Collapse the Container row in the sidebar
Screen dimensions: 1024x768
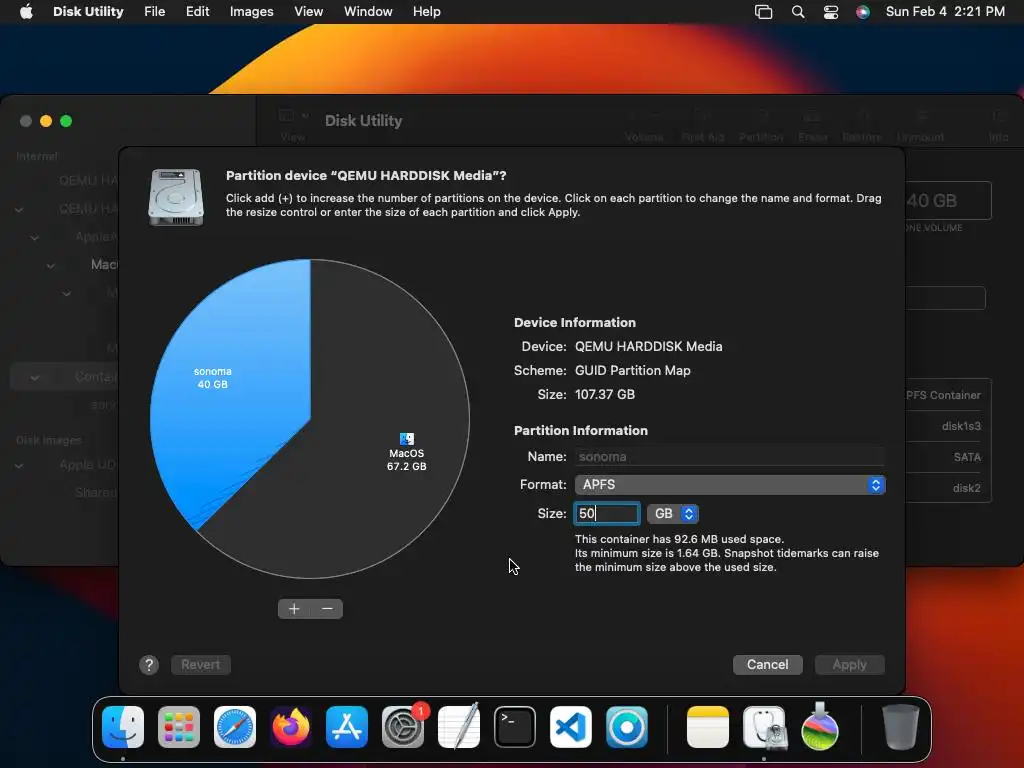click(35, 377)
